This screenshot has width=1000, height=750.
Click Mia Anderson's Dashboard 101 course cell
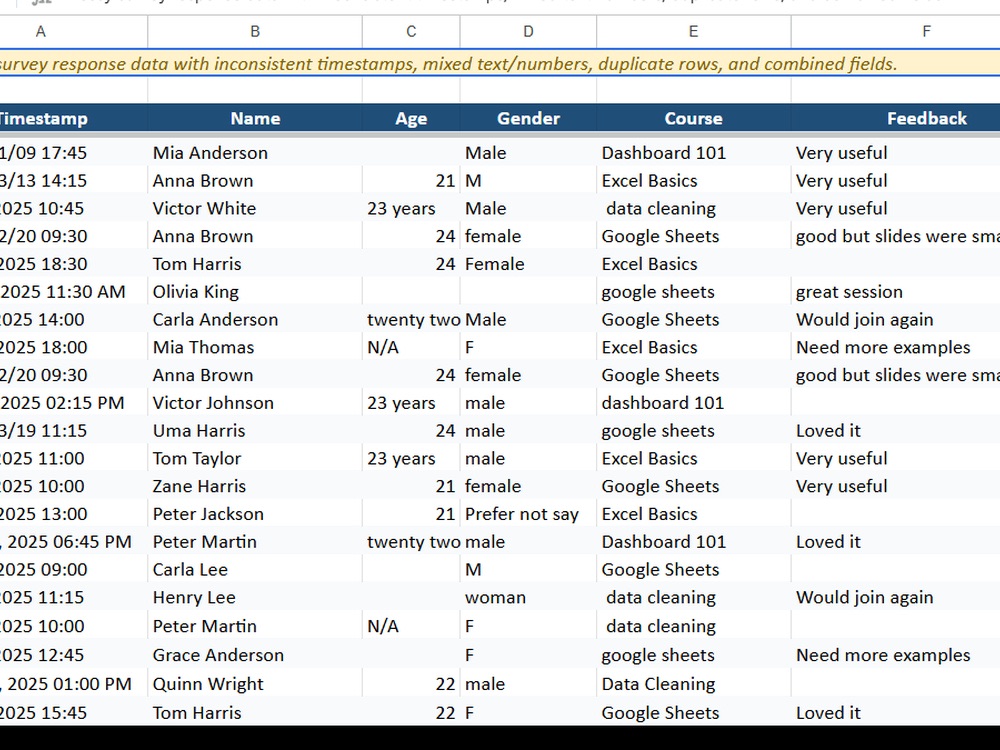[x=693, y=152]
